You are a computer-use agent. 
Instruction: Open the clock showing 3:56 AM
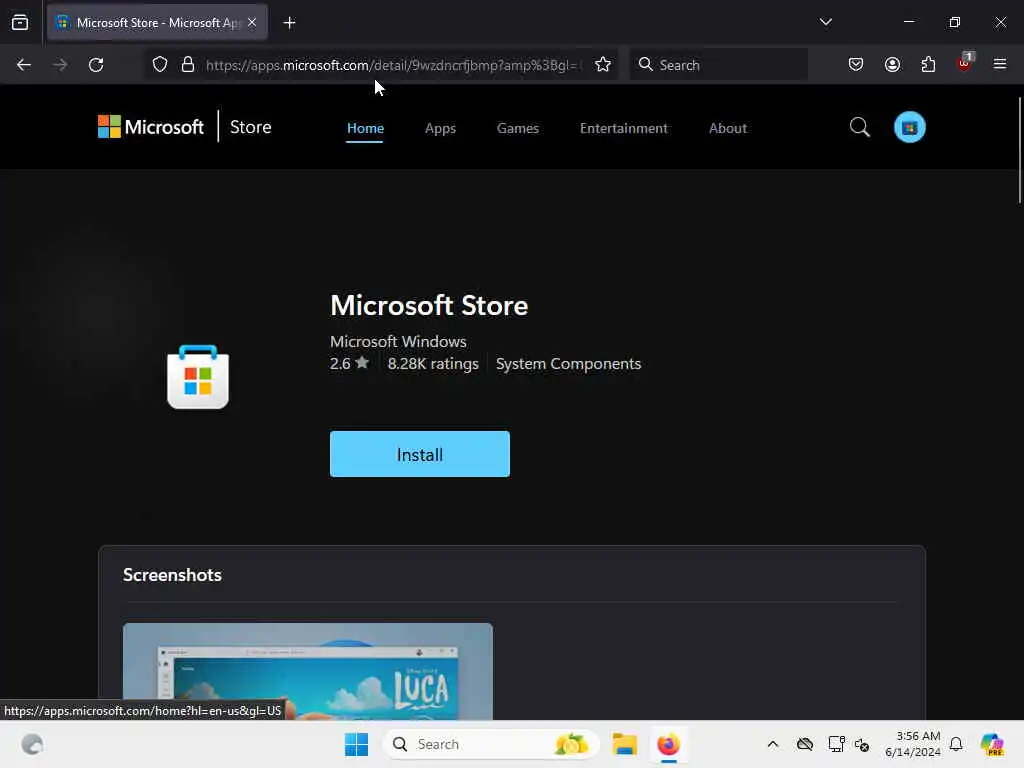pyautogui.click(x=912, y=744)
